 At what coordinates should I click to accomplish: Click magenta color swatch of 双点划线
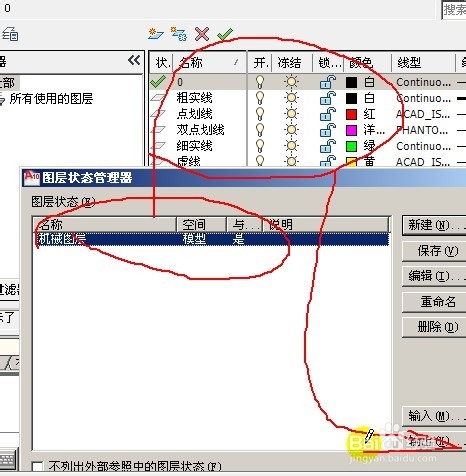(x=351, y=130)
